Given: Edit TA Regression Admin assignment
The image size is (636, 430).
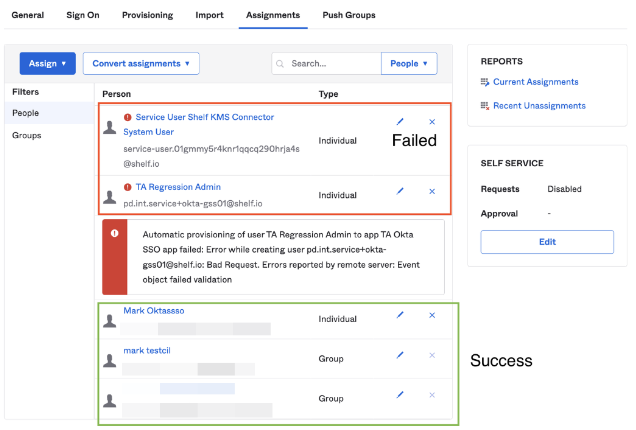Looking at the screenshot, I should (400, 191).
